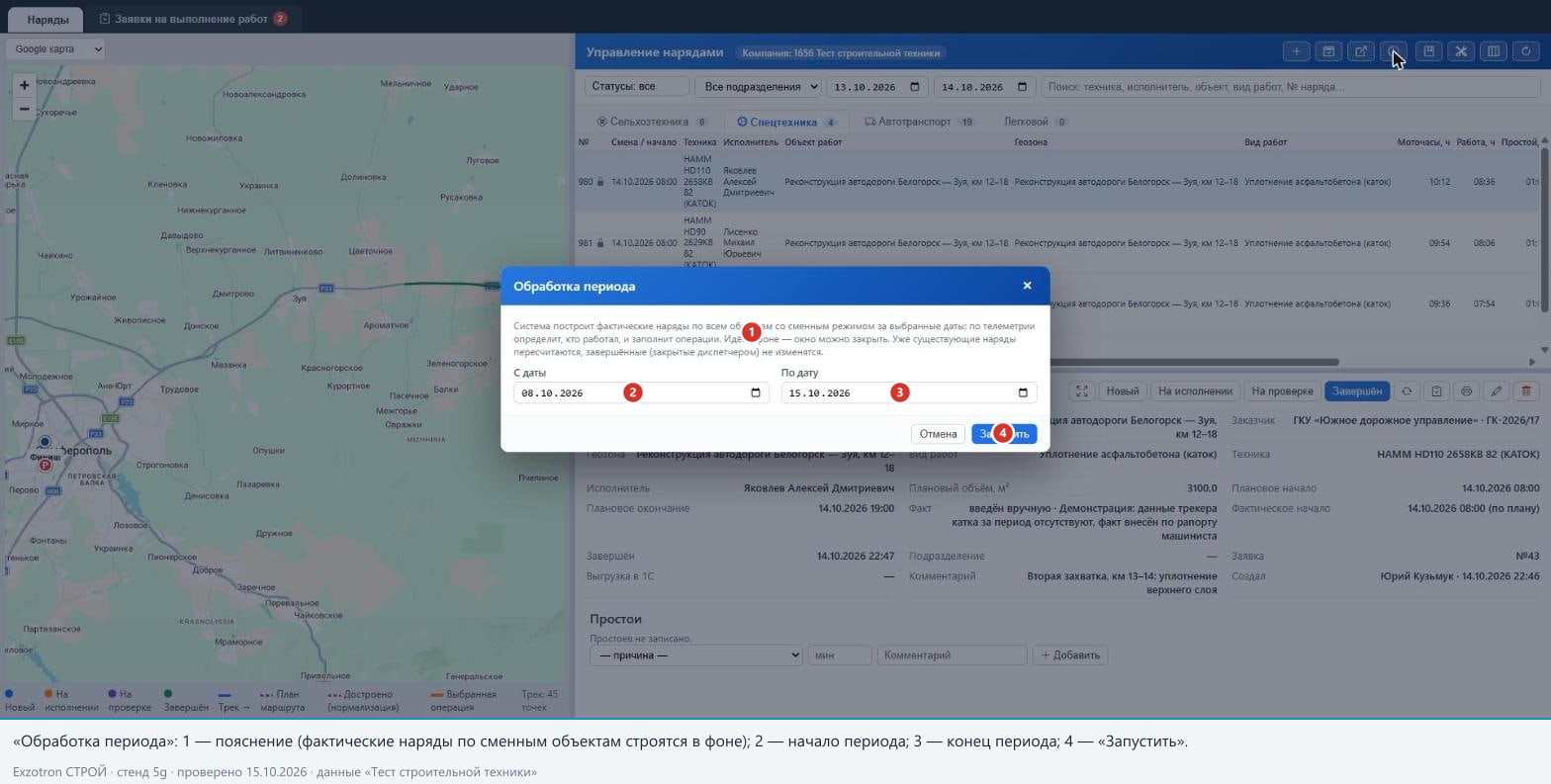Open the downtime причина dropdown
1551x784 pixels.
(x=695, y=655)
